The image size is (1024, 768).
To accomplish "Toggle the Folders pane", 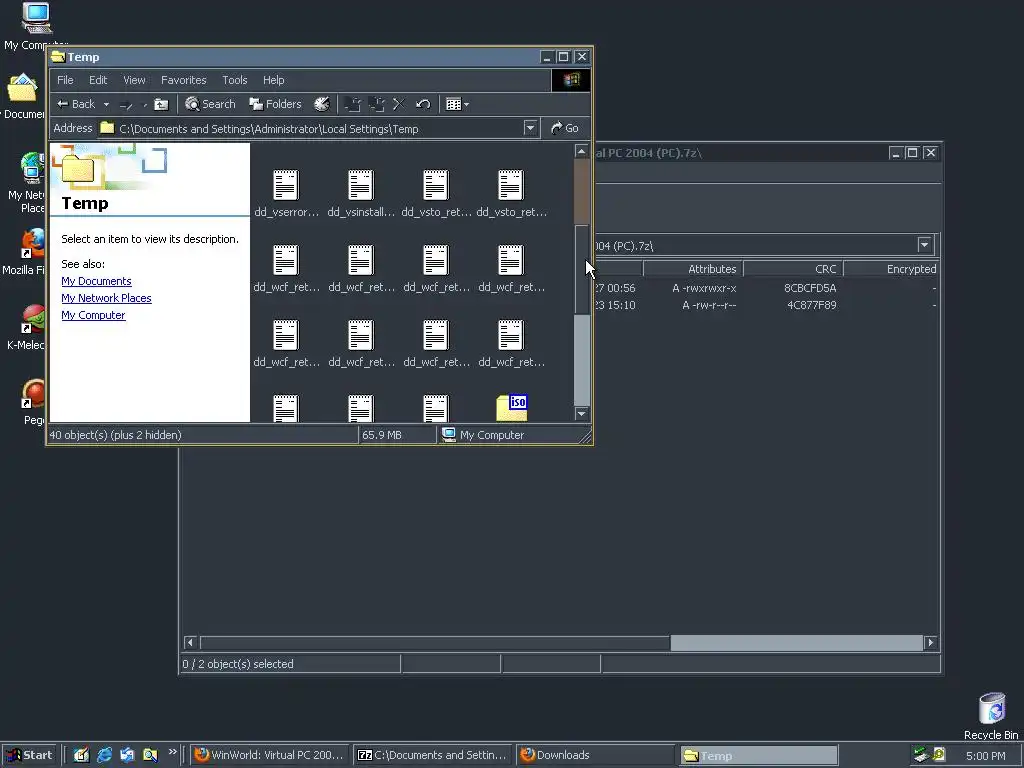I will point(275,104).
